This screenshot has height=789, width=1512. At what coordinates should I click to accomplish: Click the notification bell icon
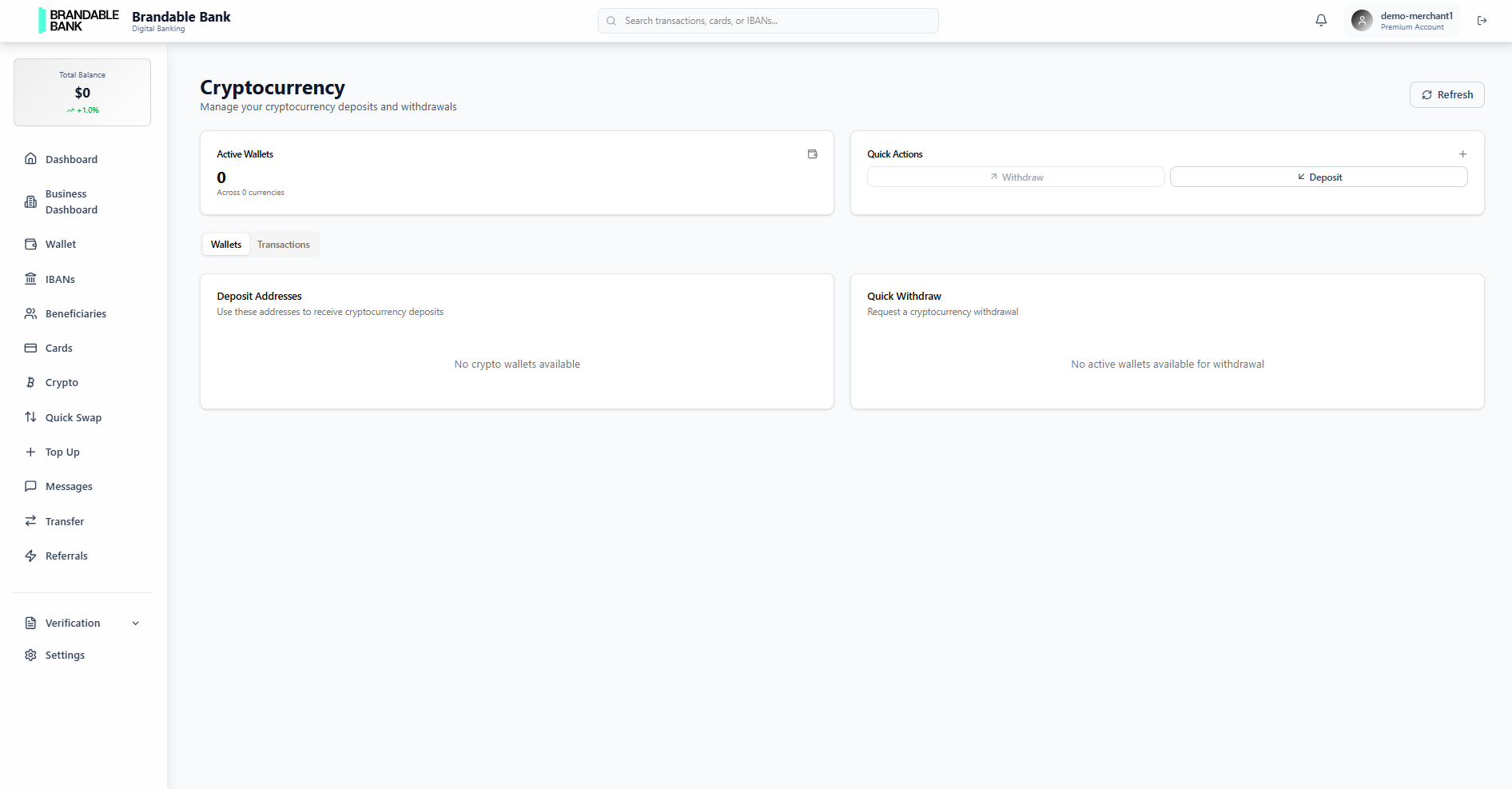click(x=1321, y=20)
